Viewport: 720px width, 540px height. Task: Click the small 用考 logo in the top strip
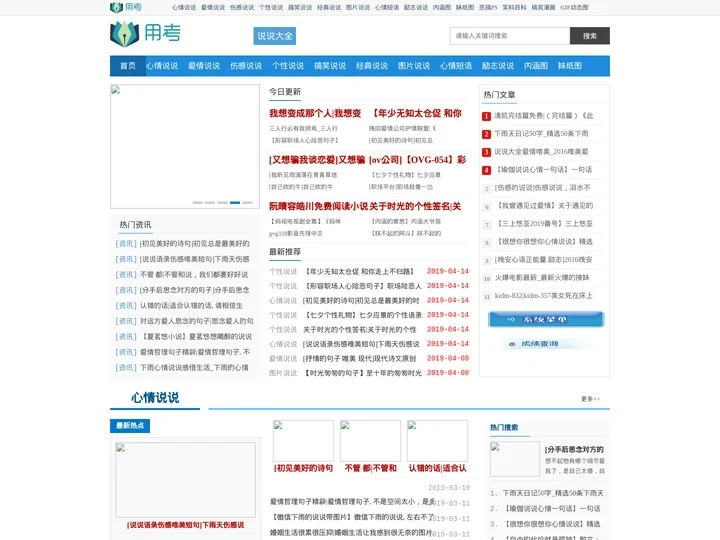[x=126, y=7]
